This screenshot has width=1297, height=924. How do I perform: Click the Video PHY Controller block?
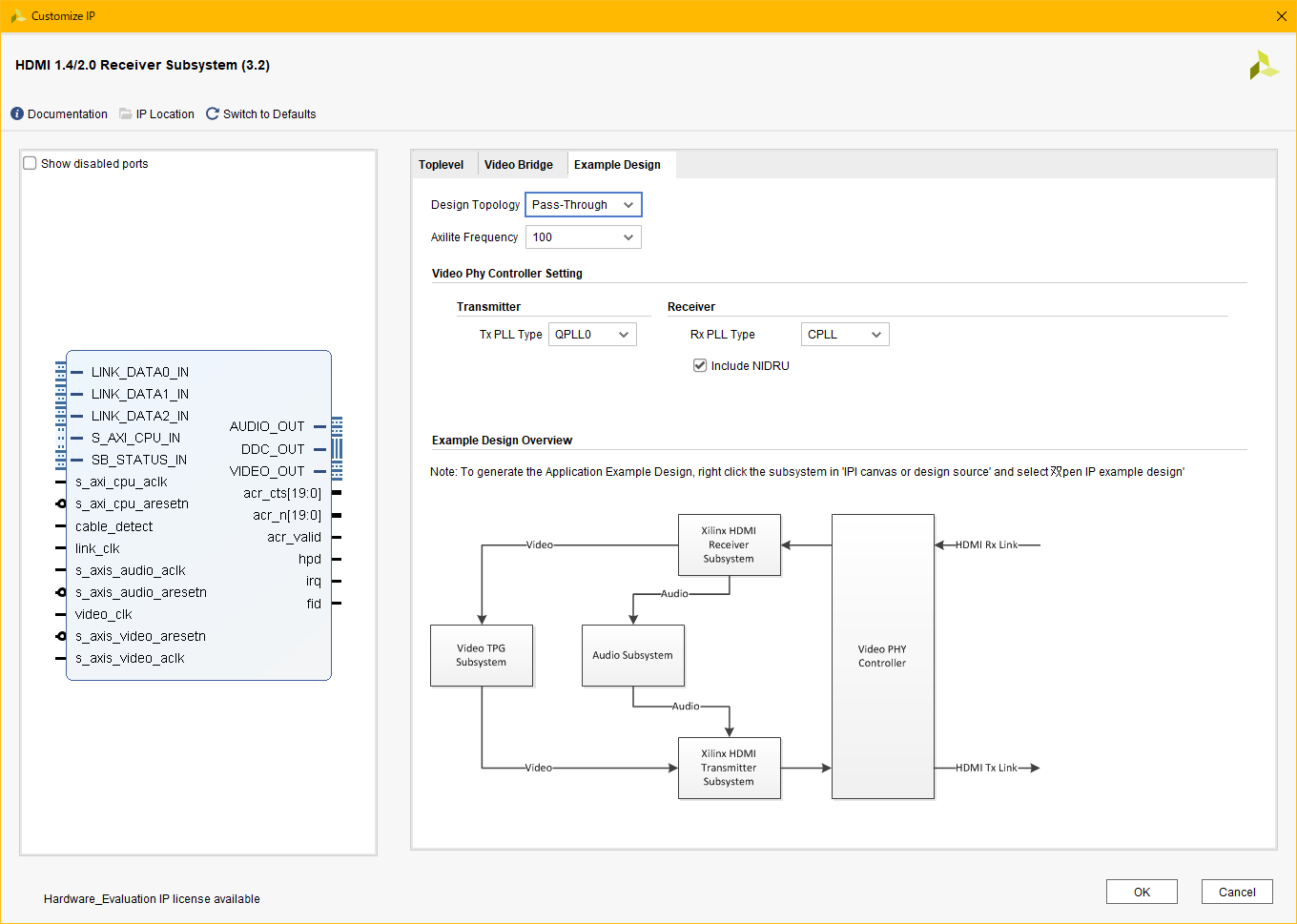tap(883, 656)
